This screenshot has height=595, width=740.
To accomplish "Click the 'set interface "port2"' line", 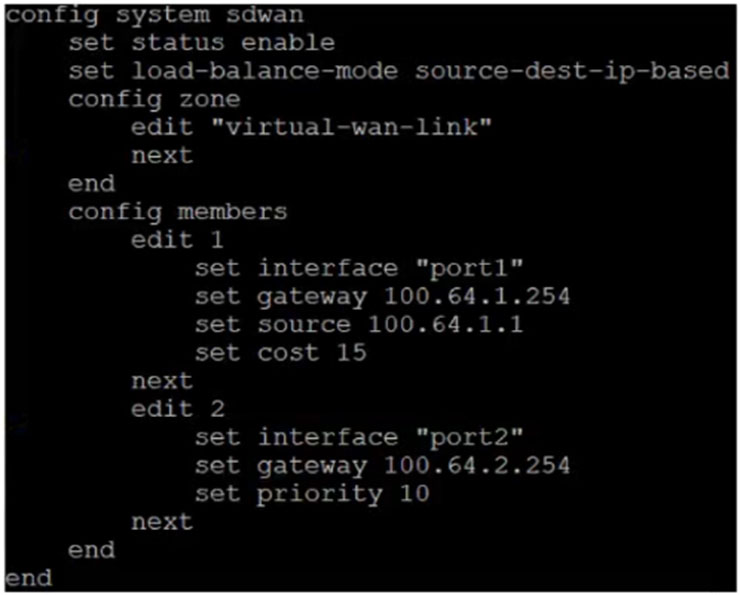I will pos(359,438).
